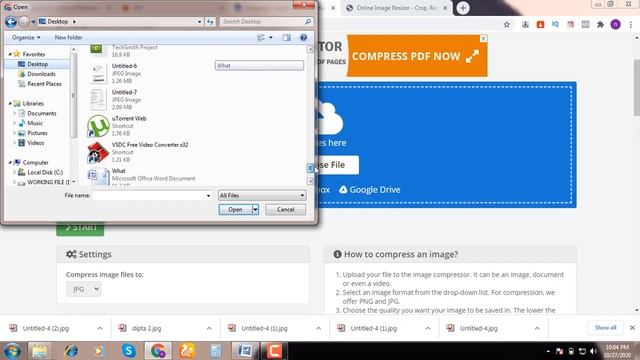
Task: Show the preview pane in Open dialog
Action: (287, 38)
